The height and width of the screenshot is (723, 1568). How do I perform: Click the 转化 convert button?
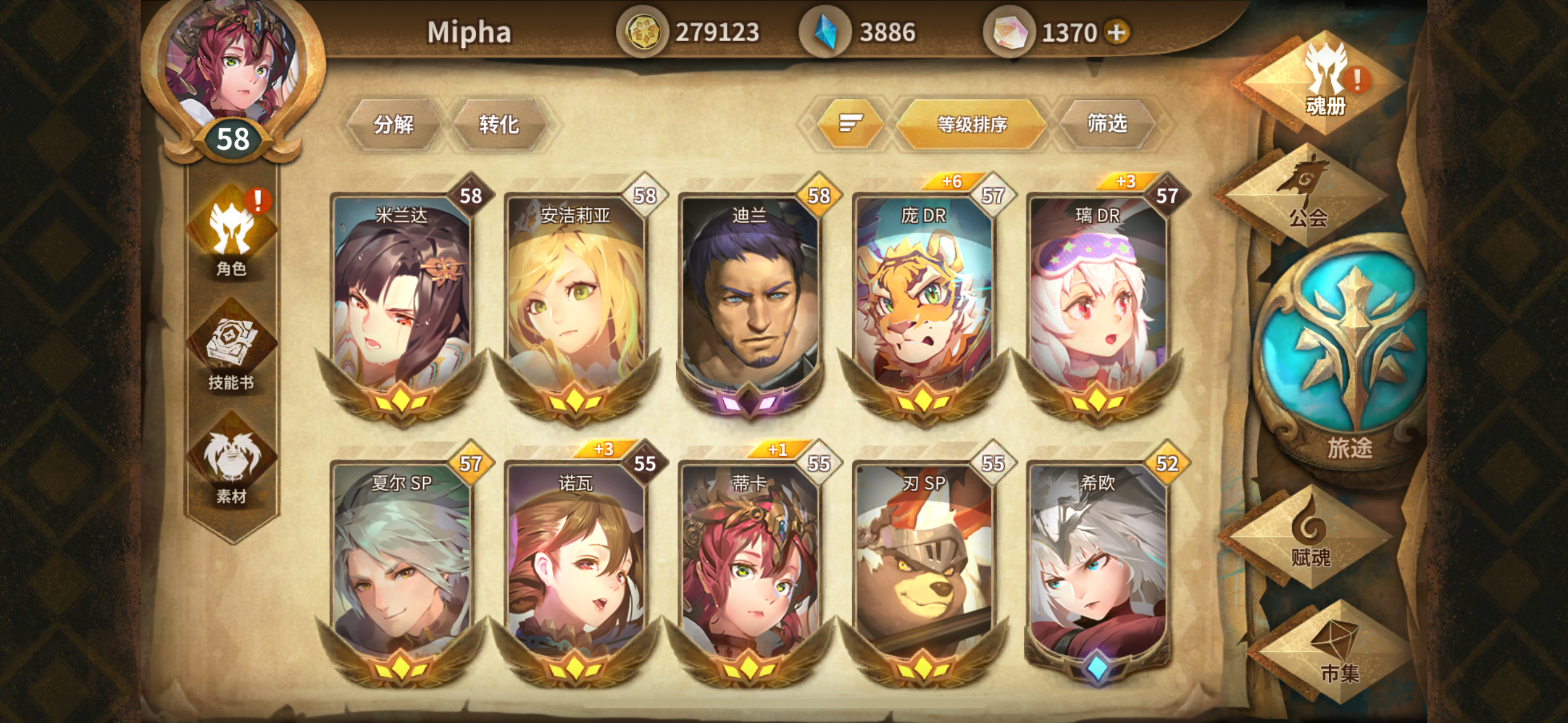[x=499, y=124]
